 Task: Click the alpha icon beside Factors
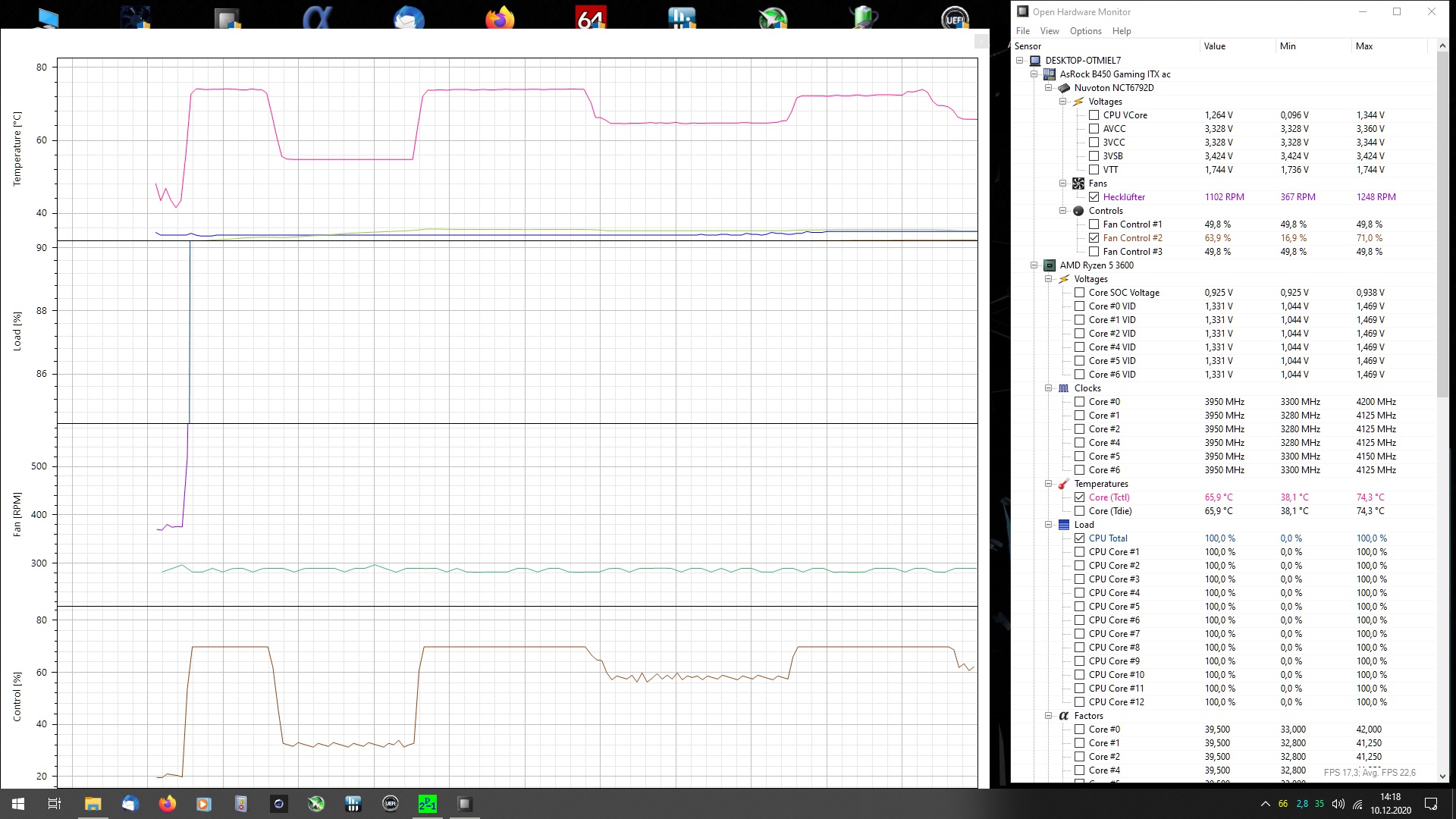(x=1064, y=716)
